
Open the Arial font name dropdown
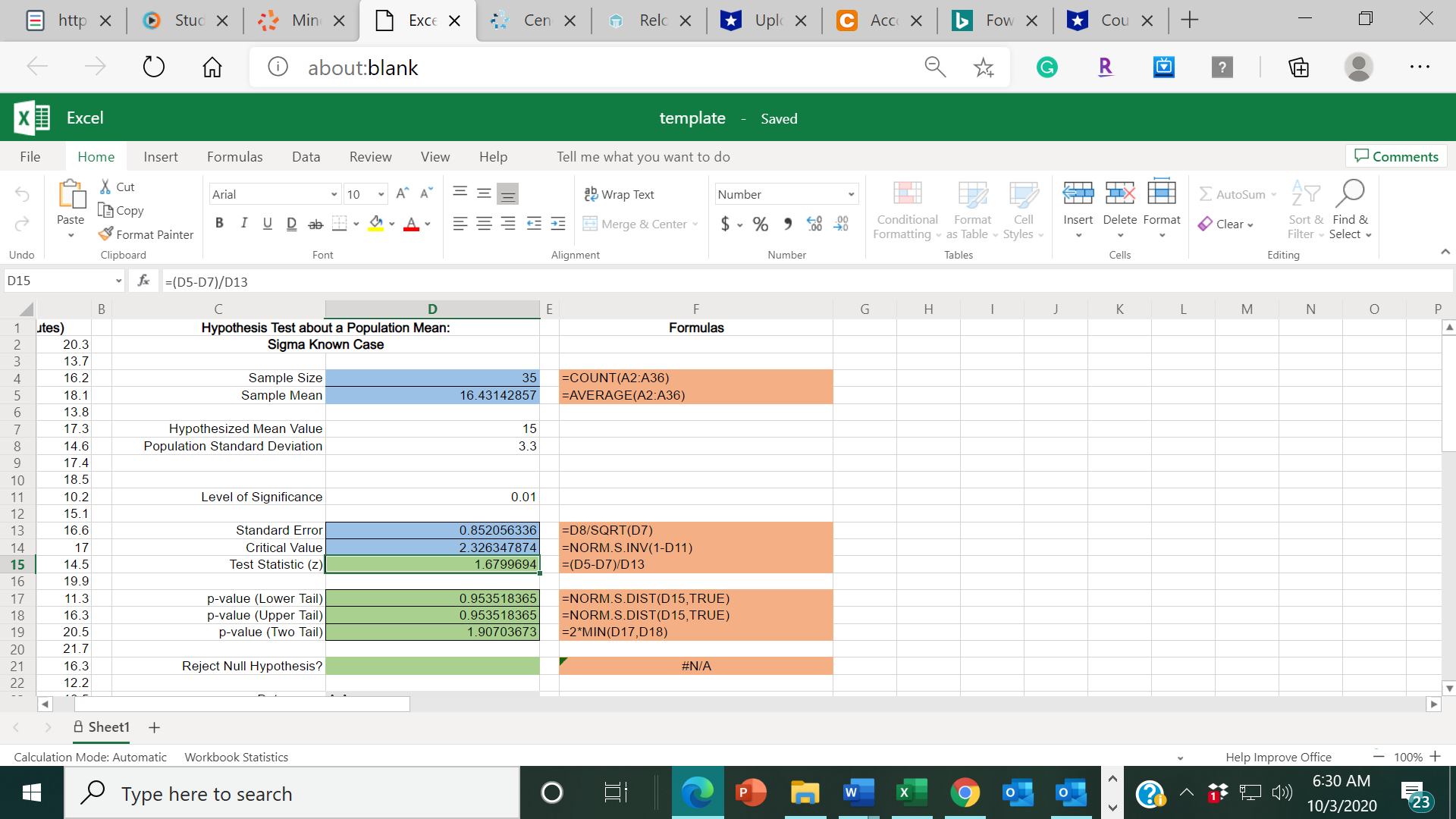pyautogui.click(x=334, y=195)
